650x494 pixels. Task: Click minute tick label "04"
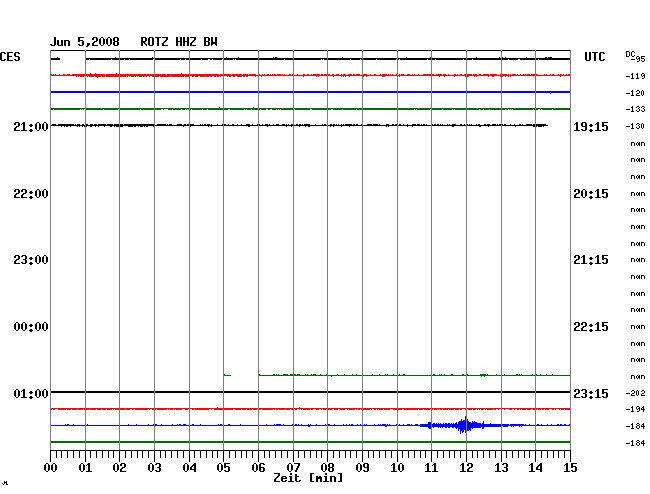[x=189, y=468]
